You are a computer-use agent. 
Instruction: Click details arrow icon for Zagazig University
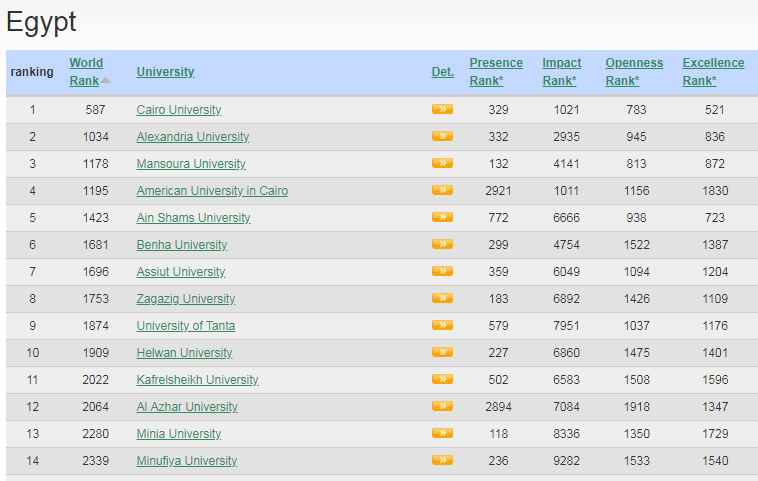coord(442,298)
